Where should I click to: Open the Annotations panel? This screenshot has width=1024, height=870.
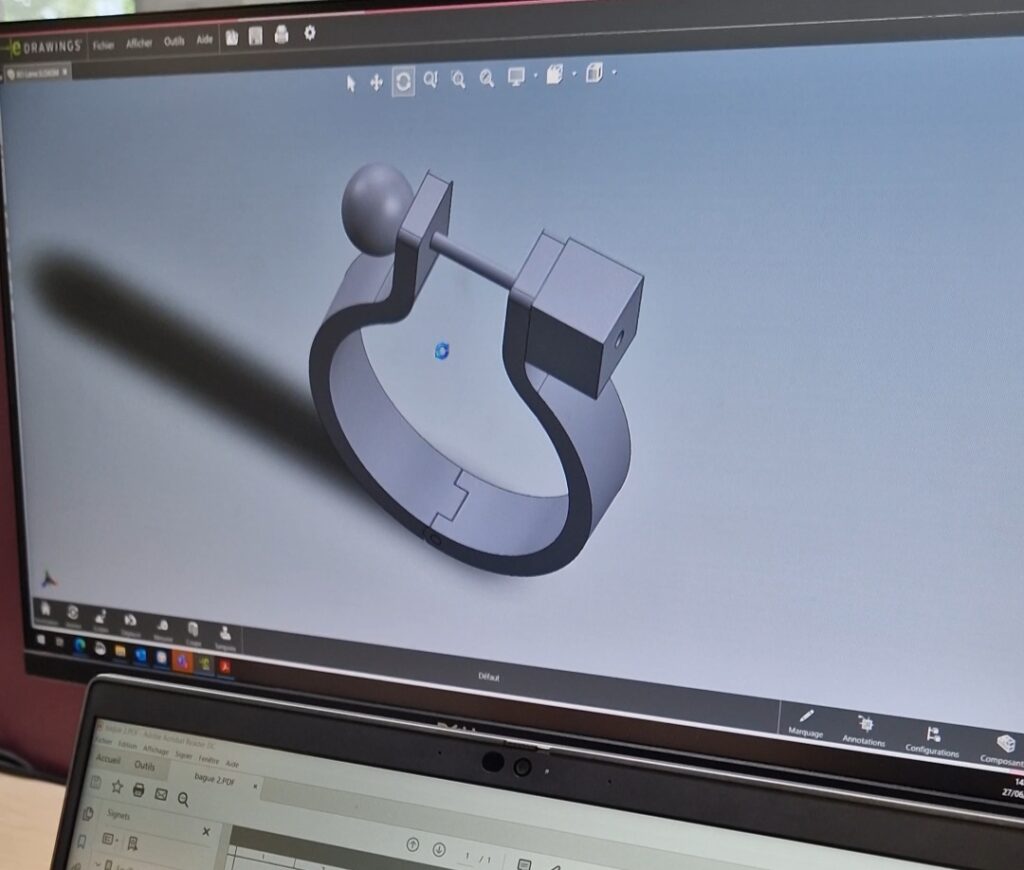(x=864, y=731)
